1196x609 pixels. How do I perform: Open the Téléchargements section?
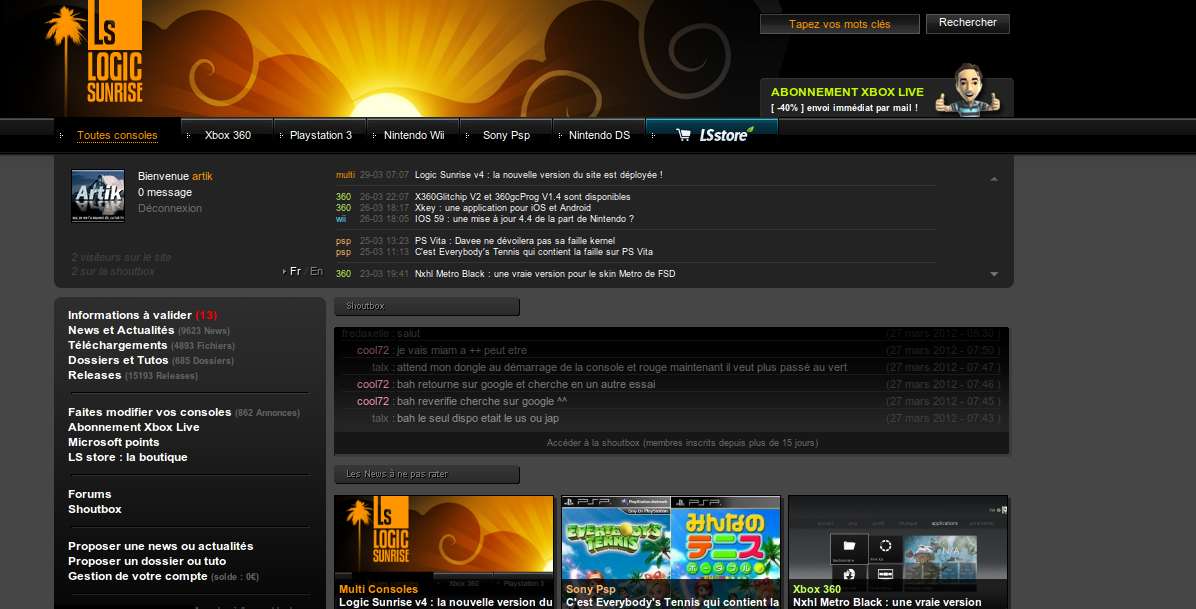pos(117,345)
